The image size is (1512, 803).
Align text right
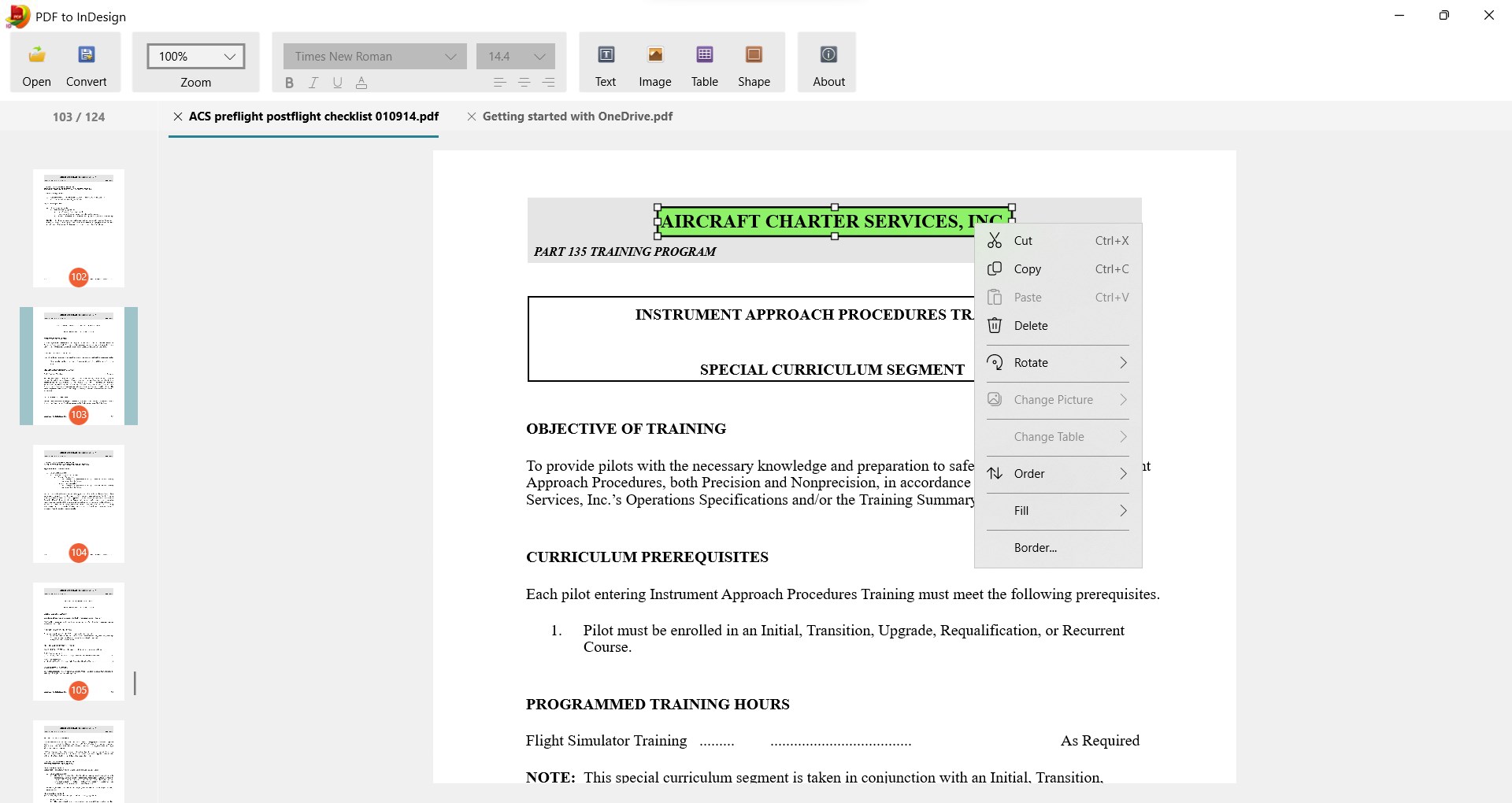pos(549,83)
